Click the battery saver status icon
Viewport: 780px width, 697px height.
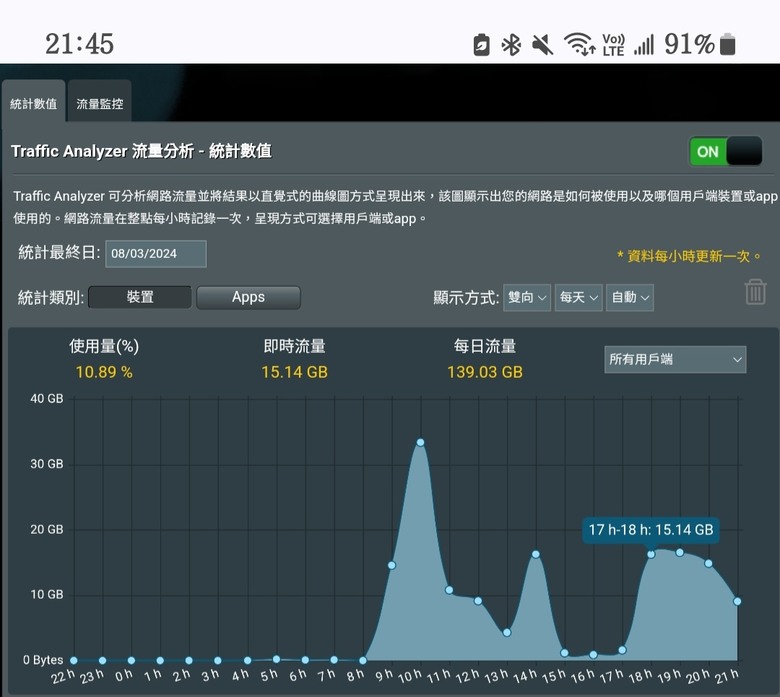pos(481,45)
